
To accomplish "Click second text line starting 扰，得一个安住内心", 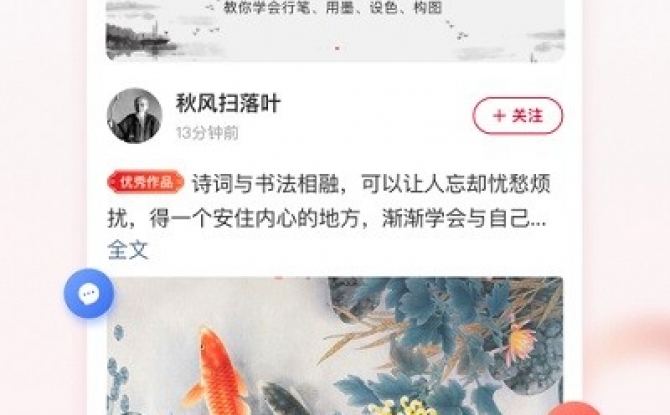I will click(327, 218).
